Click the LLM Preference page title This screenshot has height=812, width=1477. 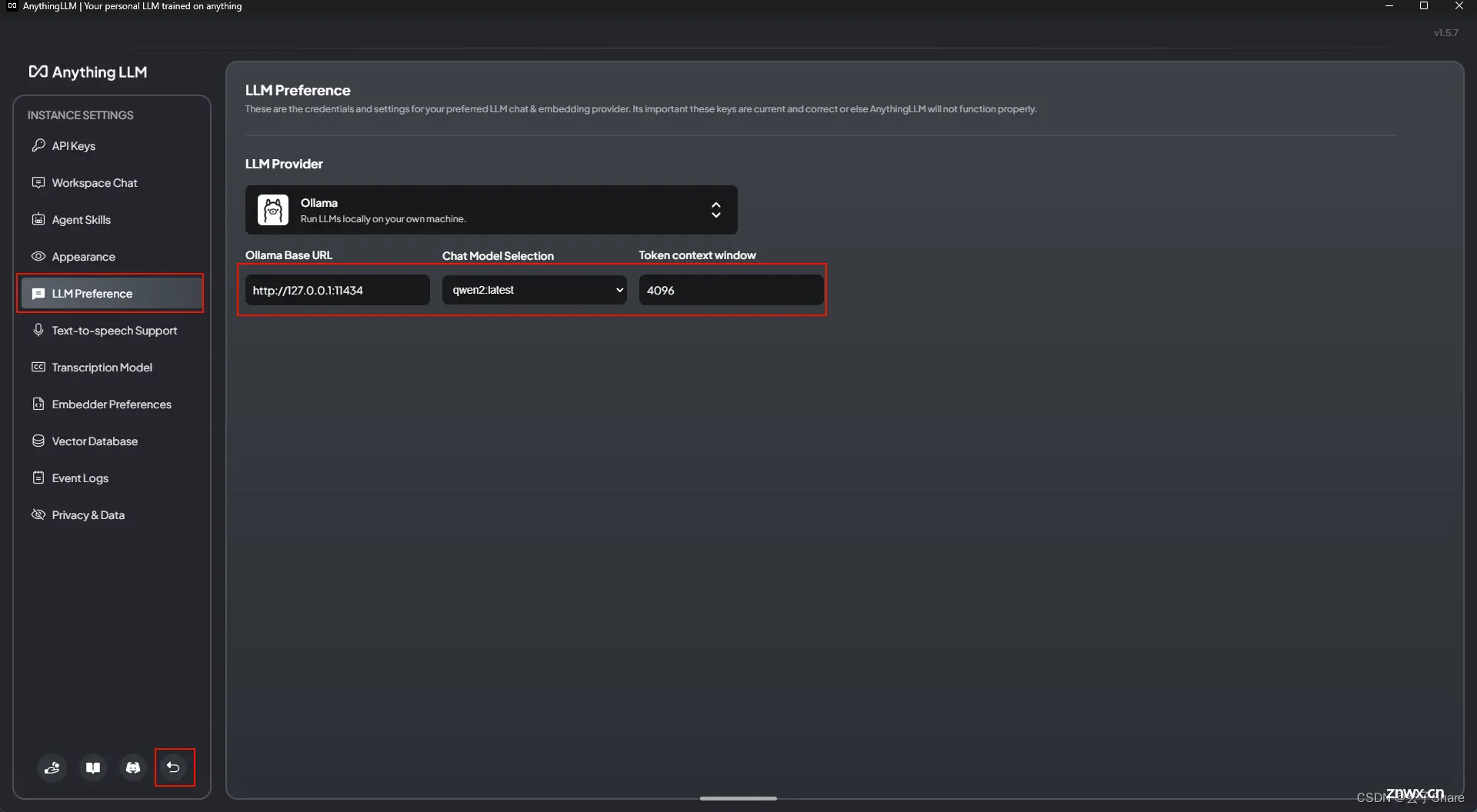coord(298,90)
